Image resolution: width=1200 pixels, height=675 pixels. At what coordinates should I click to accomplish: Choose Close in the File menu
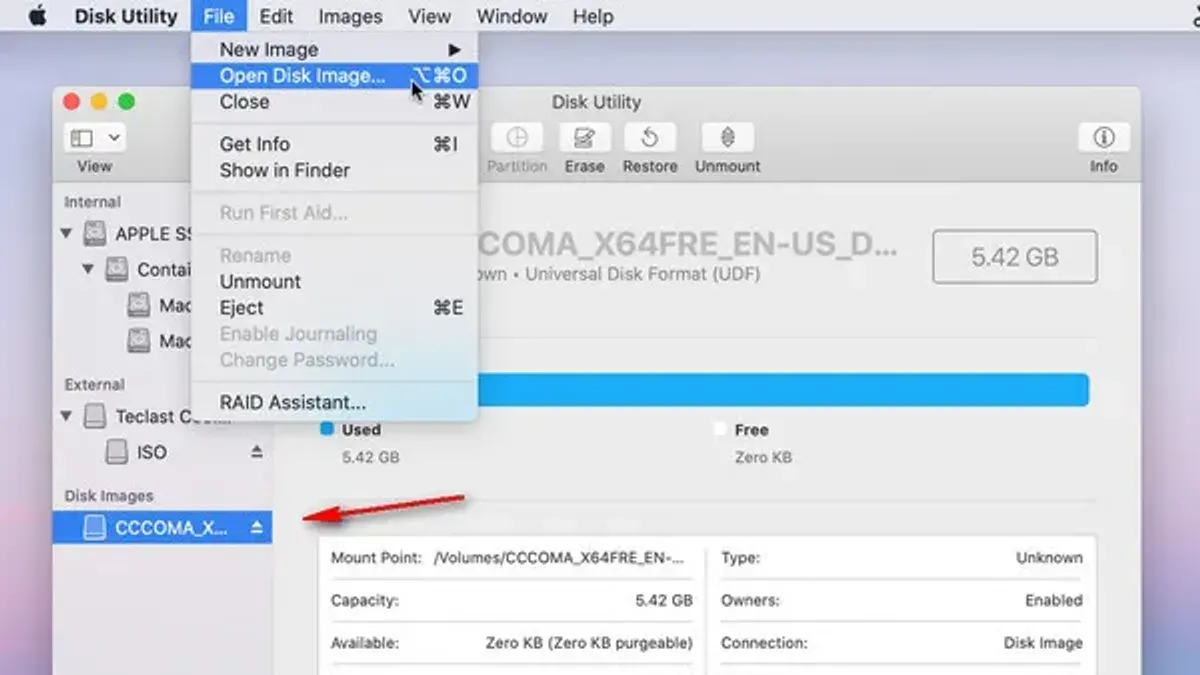tap(334, 101)
